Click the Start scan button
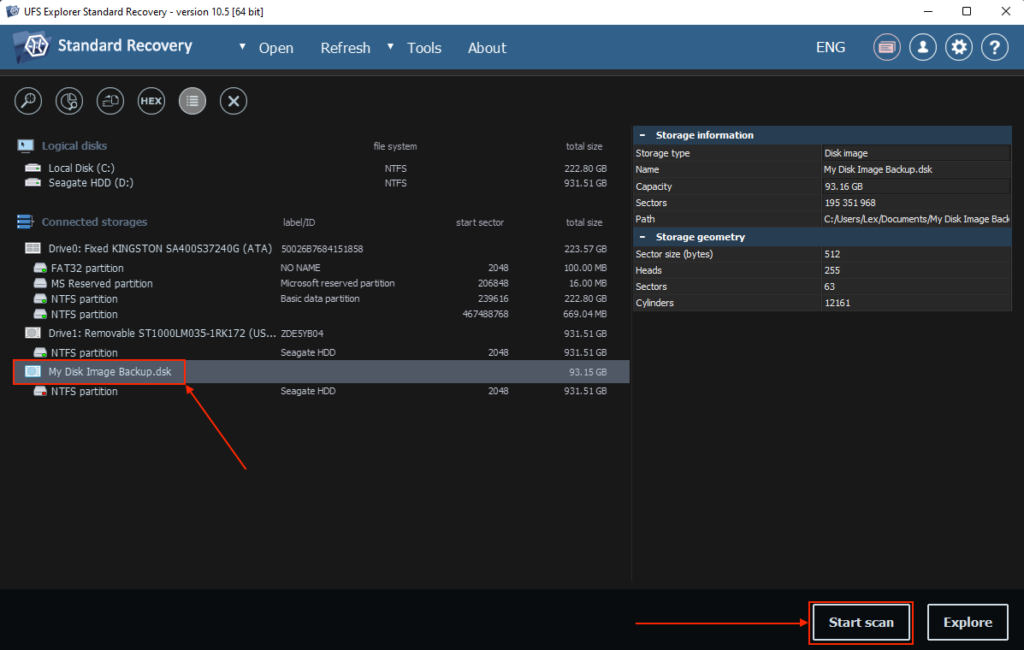Screen dimensions: 1024x650 click(x=860, y=621)
